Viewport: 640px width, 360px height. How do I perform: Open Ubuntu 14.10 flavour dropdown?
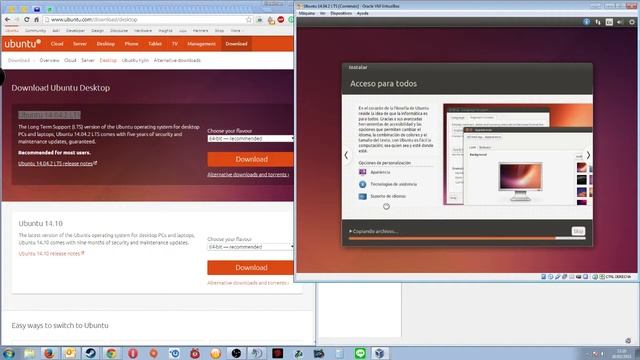250,247
